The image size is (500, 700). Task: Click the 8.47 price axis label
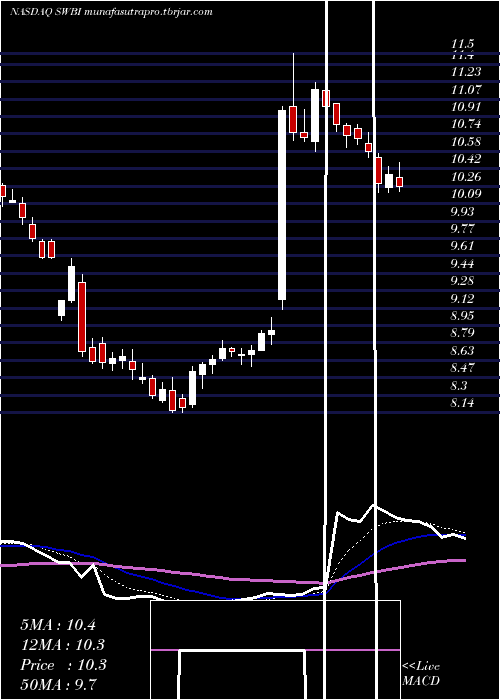coord(462,368)
